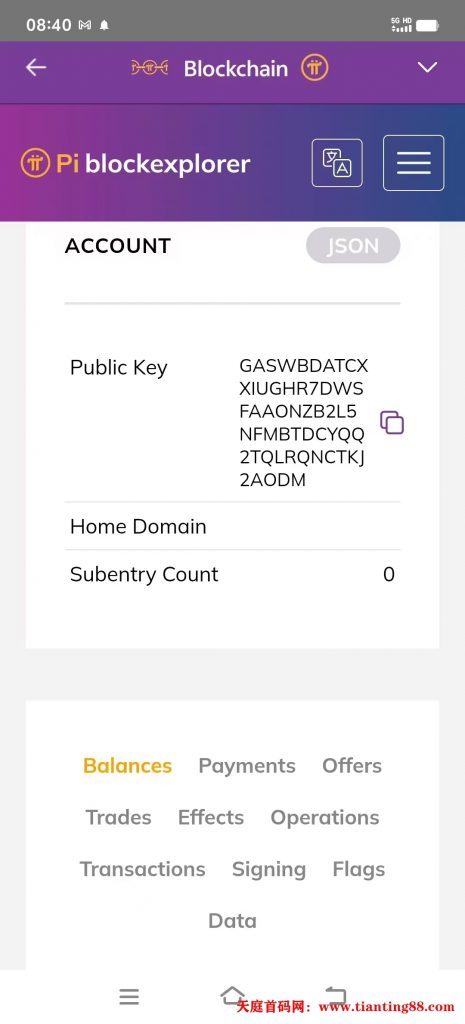Click the Pi blockexplorer logo
Screen dimensions: 465x1024
(135, 163)
